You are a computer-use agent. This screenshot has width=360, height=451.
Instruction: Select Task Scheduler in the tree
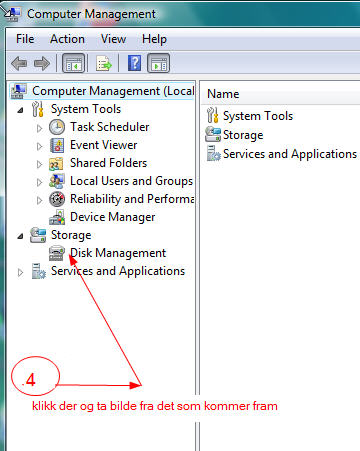(x=110, y=127)
